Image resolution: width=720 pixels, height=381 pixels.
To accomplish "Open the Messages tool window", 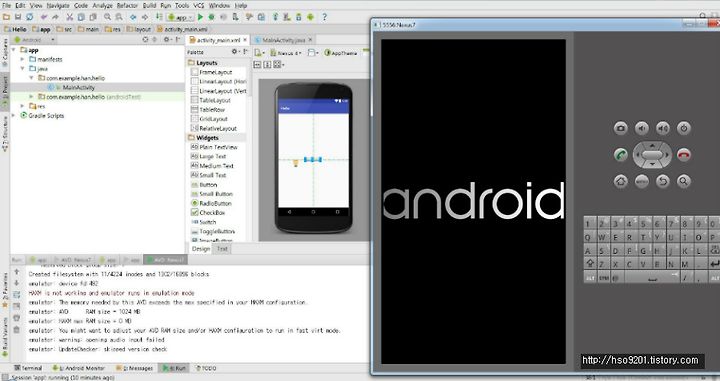I will pos(135,368).
